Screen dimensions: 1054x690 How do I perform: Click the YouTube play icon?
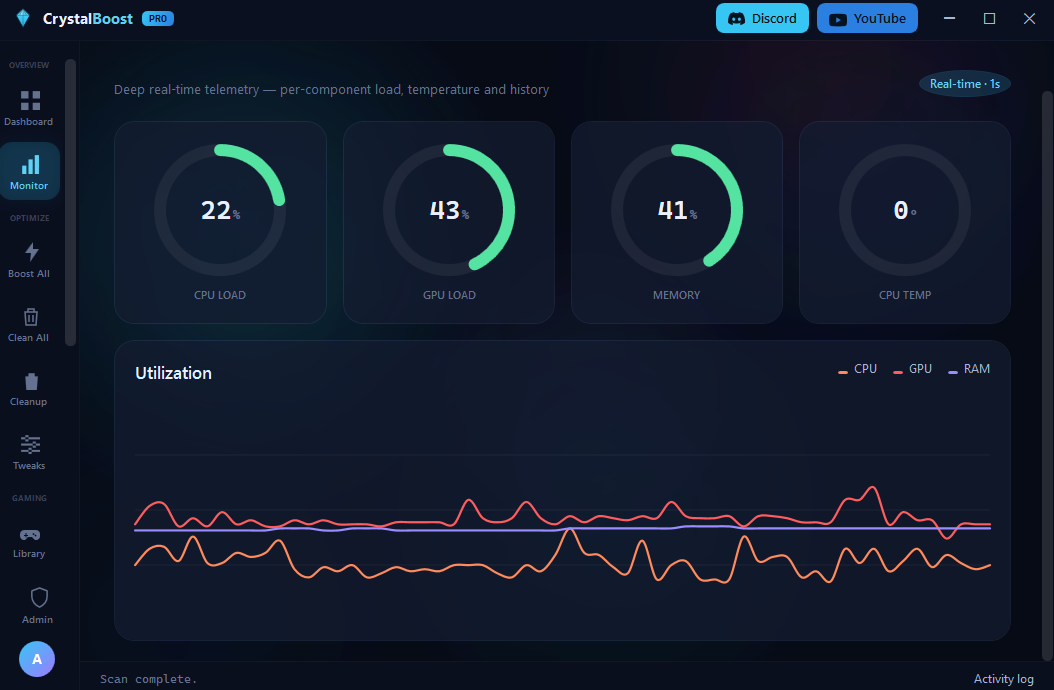pos(838,20)
